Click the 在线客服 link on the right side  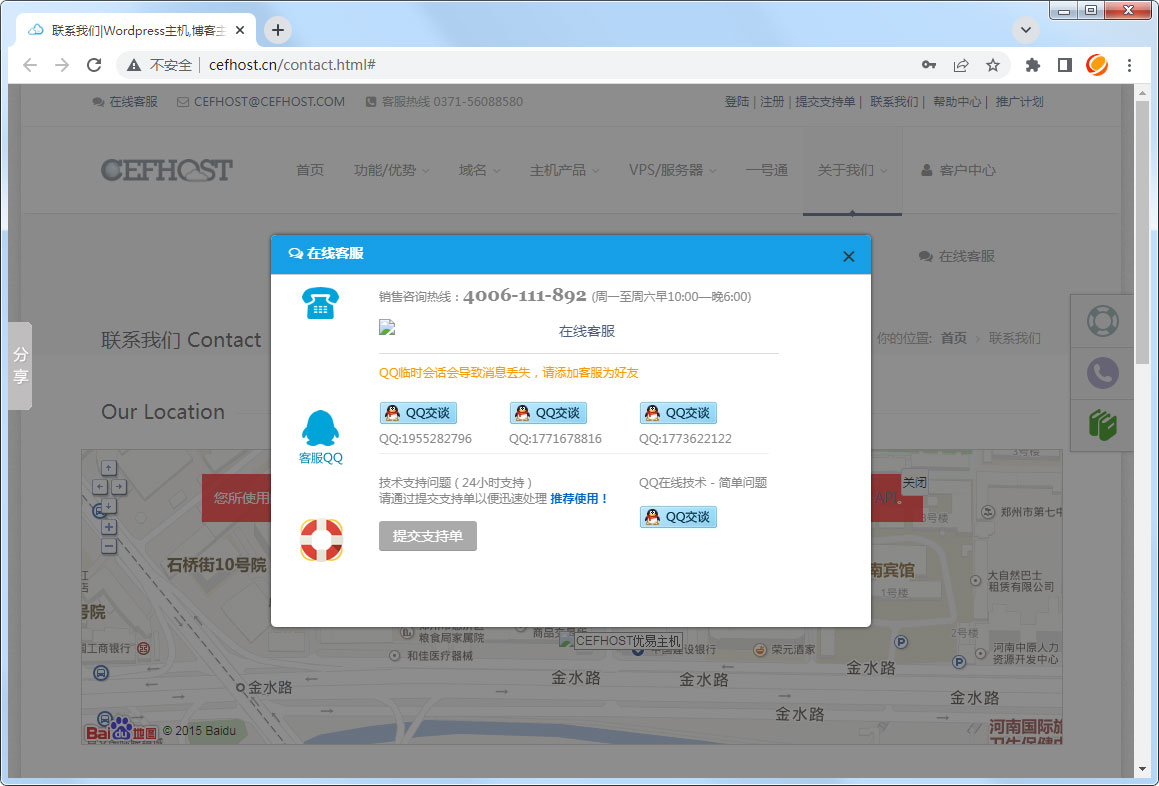[x=957, y=257]
